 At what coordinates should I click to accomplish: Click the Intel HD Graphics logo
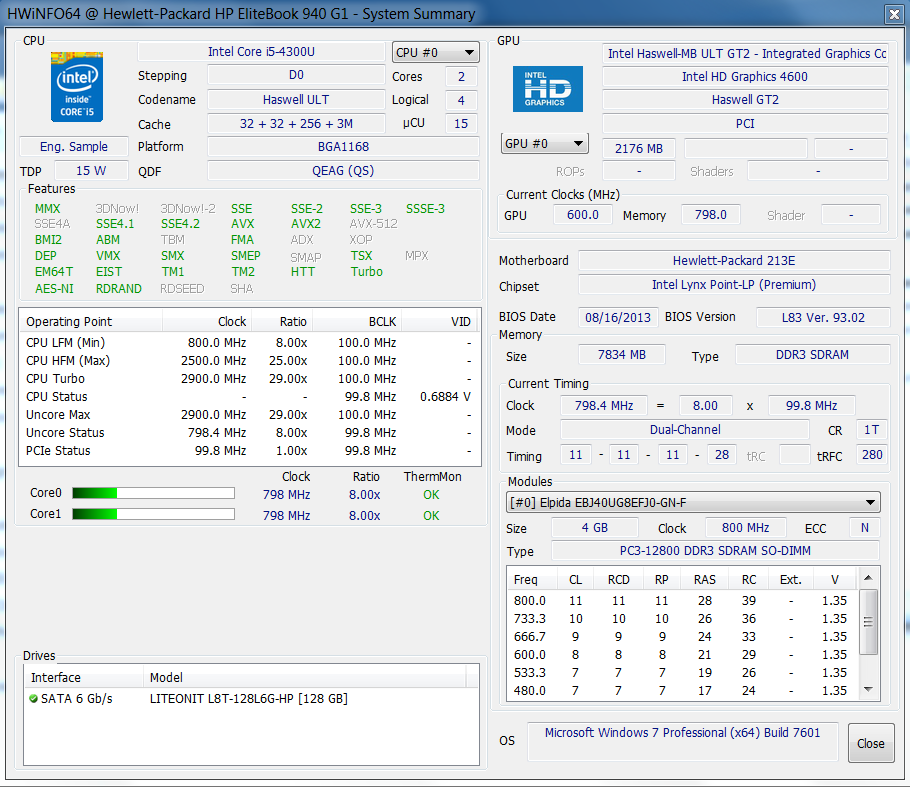pos(547,88)
